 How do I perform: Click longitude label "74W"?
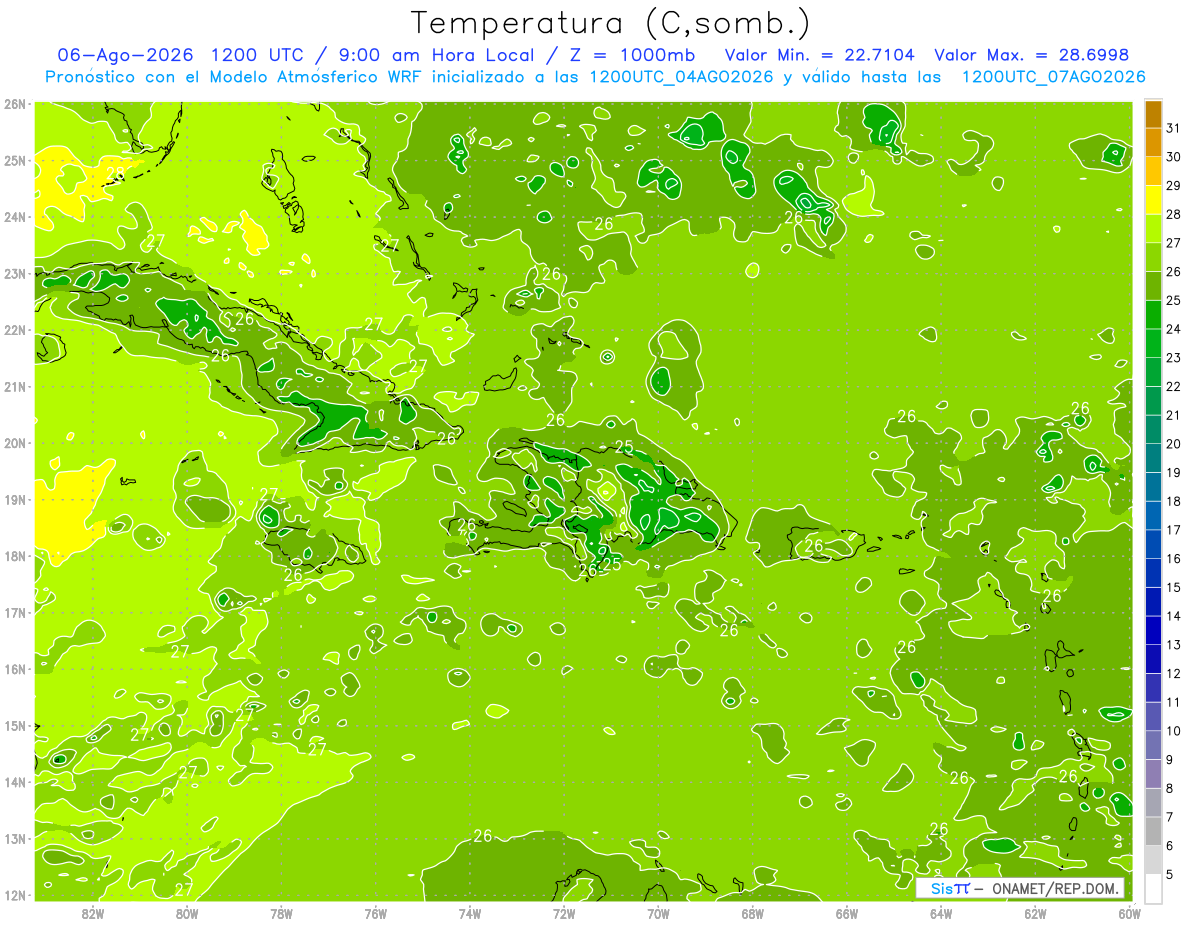pyautogui.click(x=470, y=912)
